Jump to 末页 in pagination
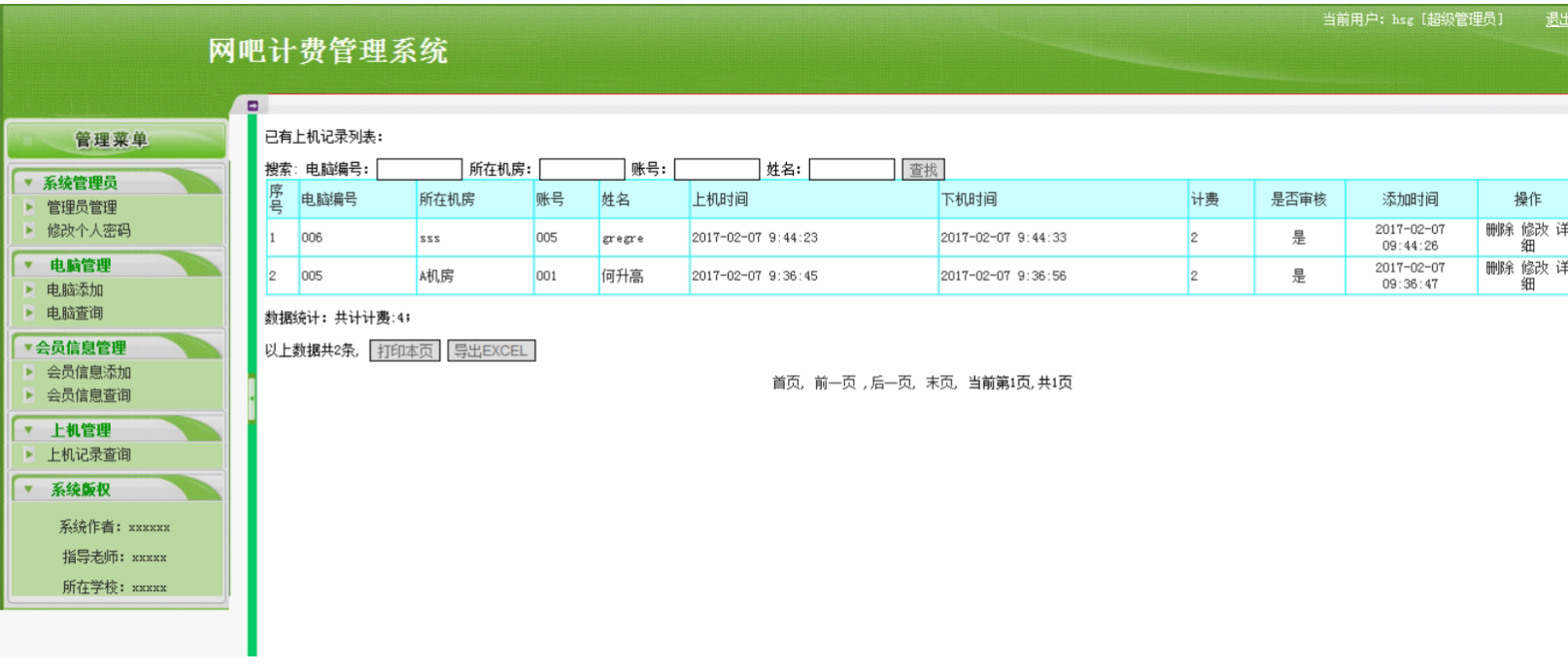 [x=939, y=383]
